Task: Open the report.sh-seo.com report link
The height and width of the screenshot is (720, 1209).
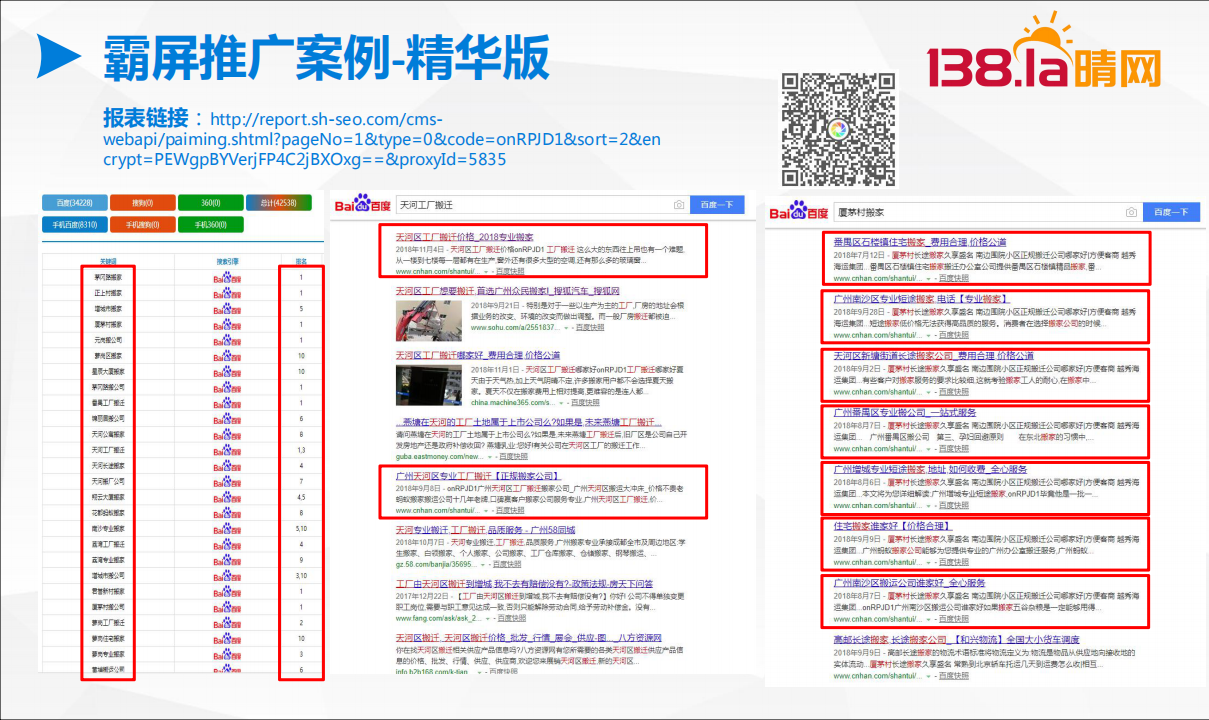Action: pyautogui.click(x=380, y=139)
